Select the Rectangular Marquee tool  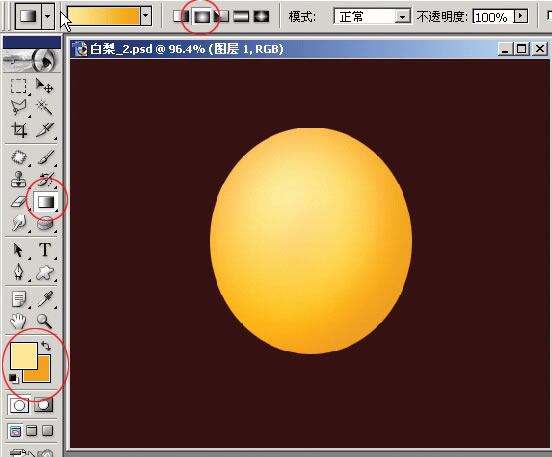pyautogui.click(x=18, y=86)
